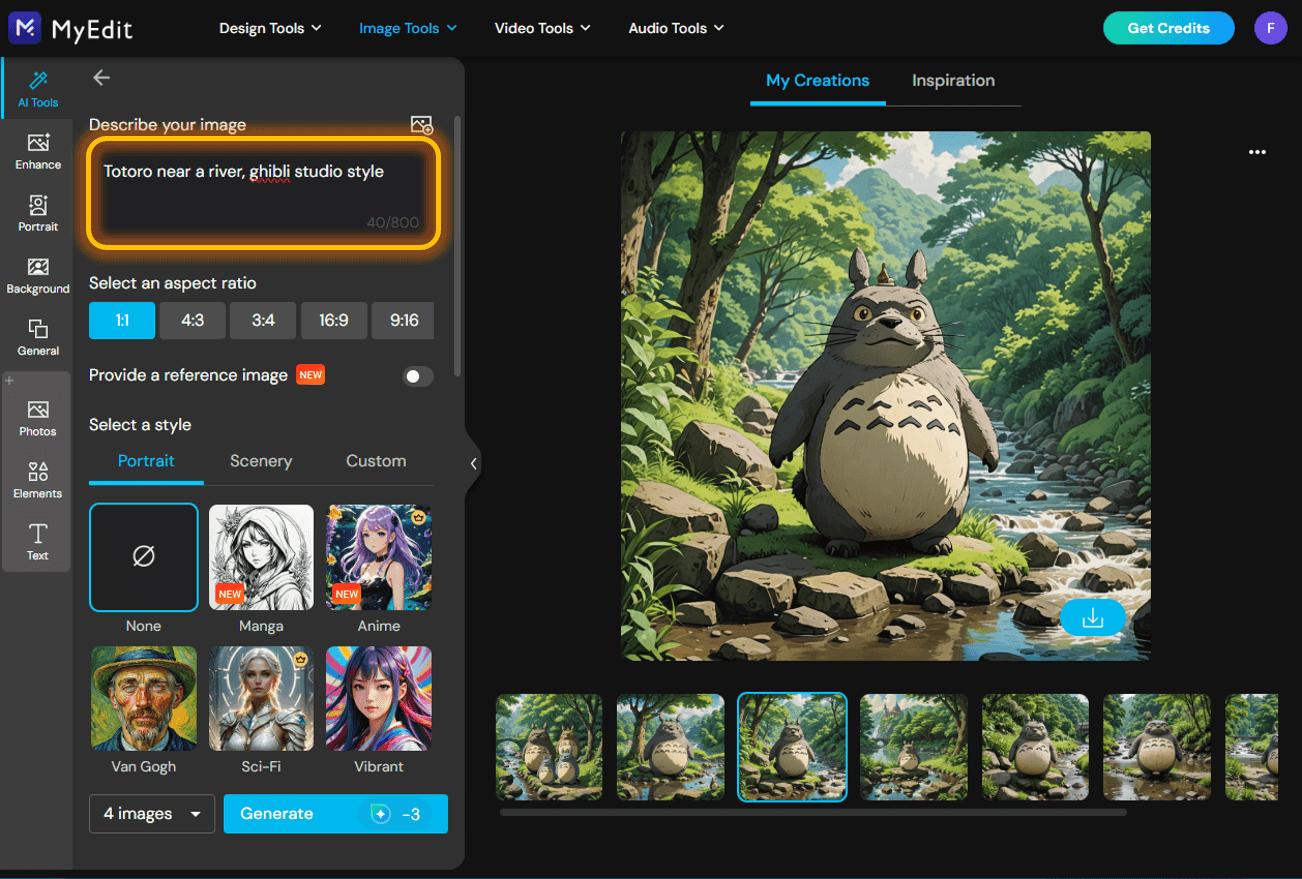Click the Get Credits button
The width and height of the screenshot is (1302, 879).
pyautogui.click(x=1168, y=28)
